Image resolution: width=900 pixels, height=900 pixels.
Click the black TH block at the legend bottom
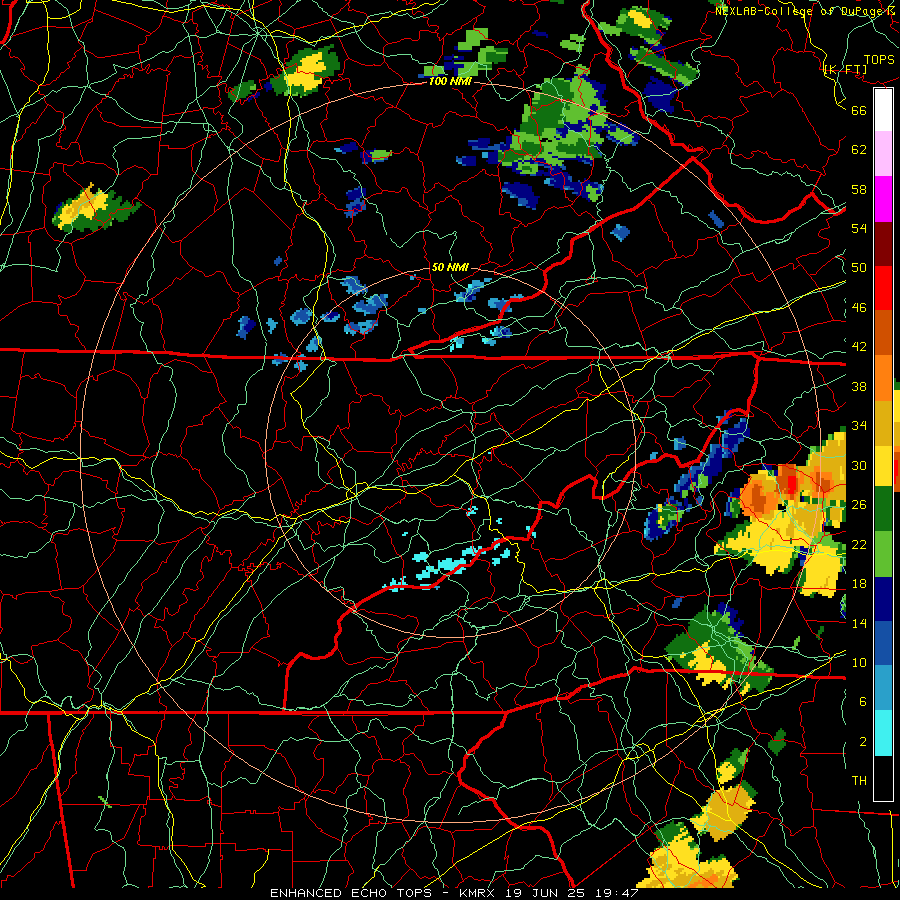click(x=883, y=778)
